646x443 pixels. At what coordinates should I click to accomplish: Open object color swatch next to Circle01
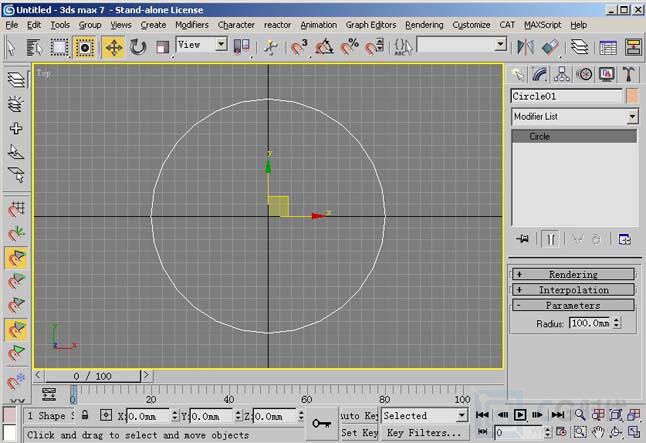tap(632, 96)
